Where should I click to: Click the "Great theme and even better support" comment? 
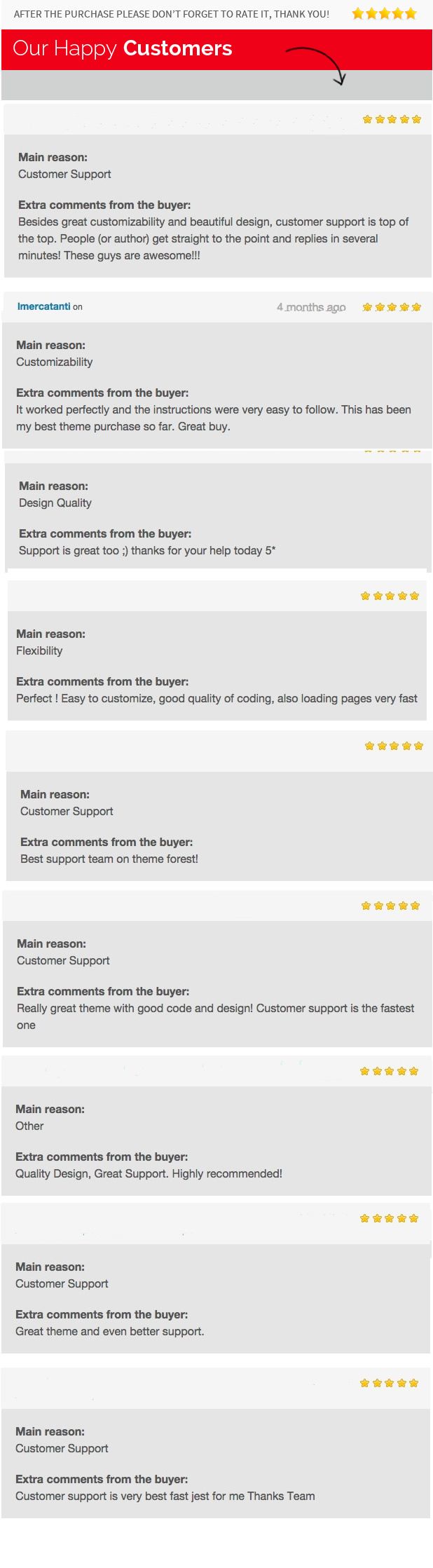click(x=110, y=1331)
